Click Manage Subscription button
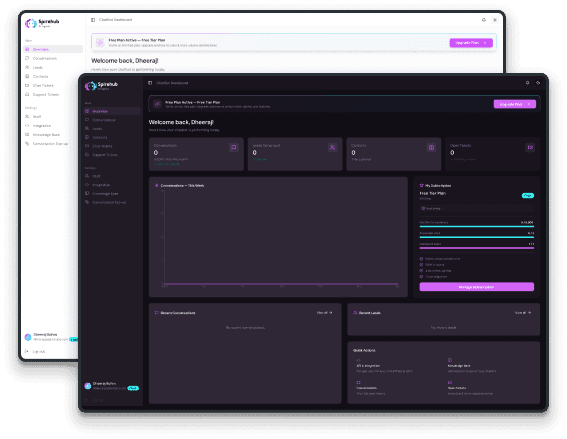This screenshot has height=439, width=567. click(x=477, y=287)
